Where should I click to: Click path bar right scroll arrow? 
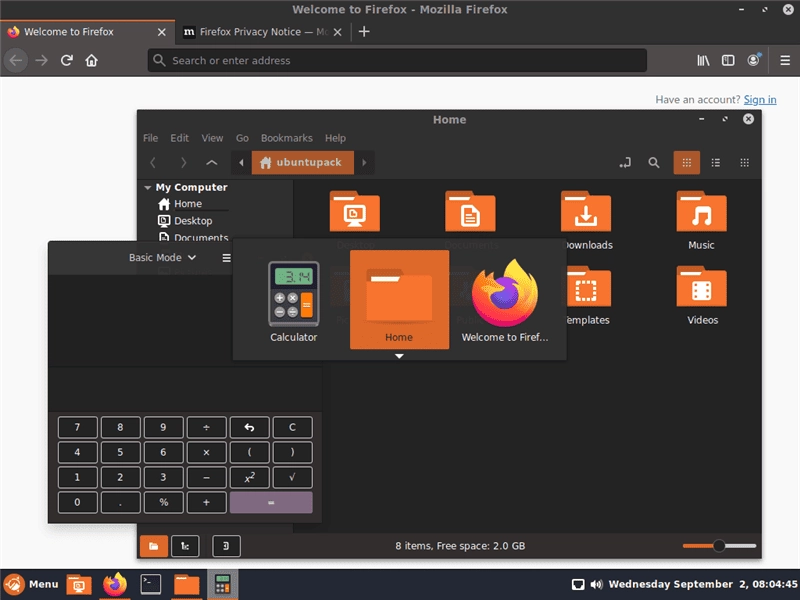click(x=364, y=163)
